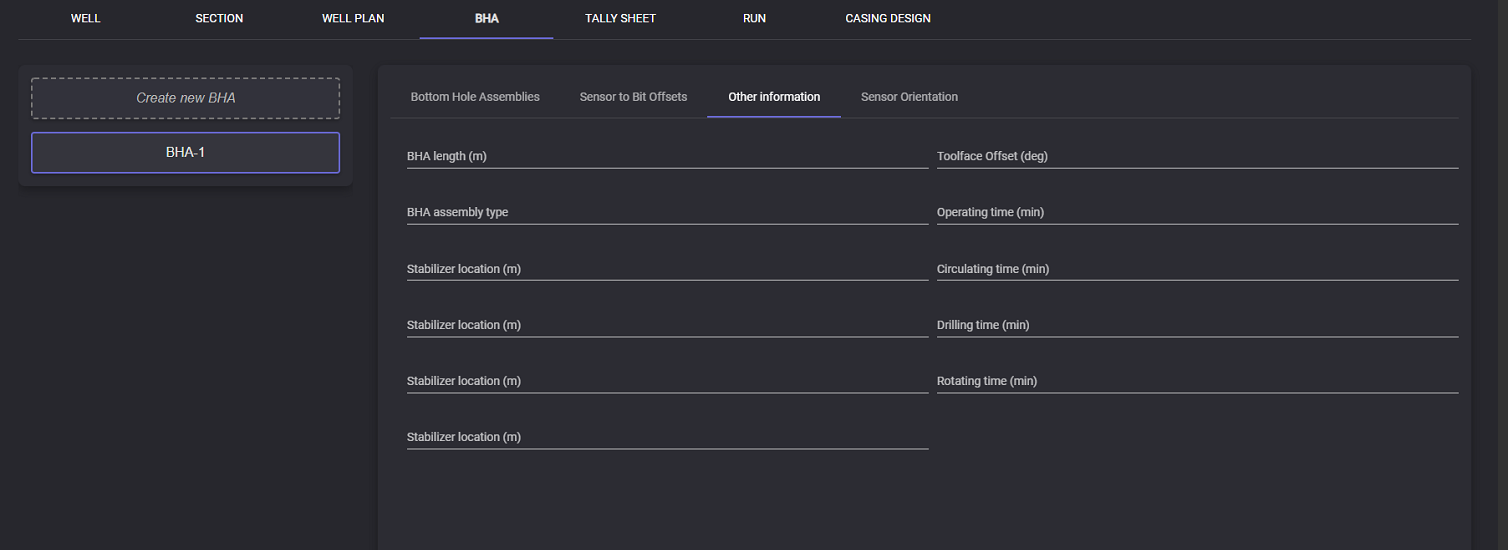This screenshot has width=1508, height=550.
Task: Click the Create new BHA button
Action: 186,98
